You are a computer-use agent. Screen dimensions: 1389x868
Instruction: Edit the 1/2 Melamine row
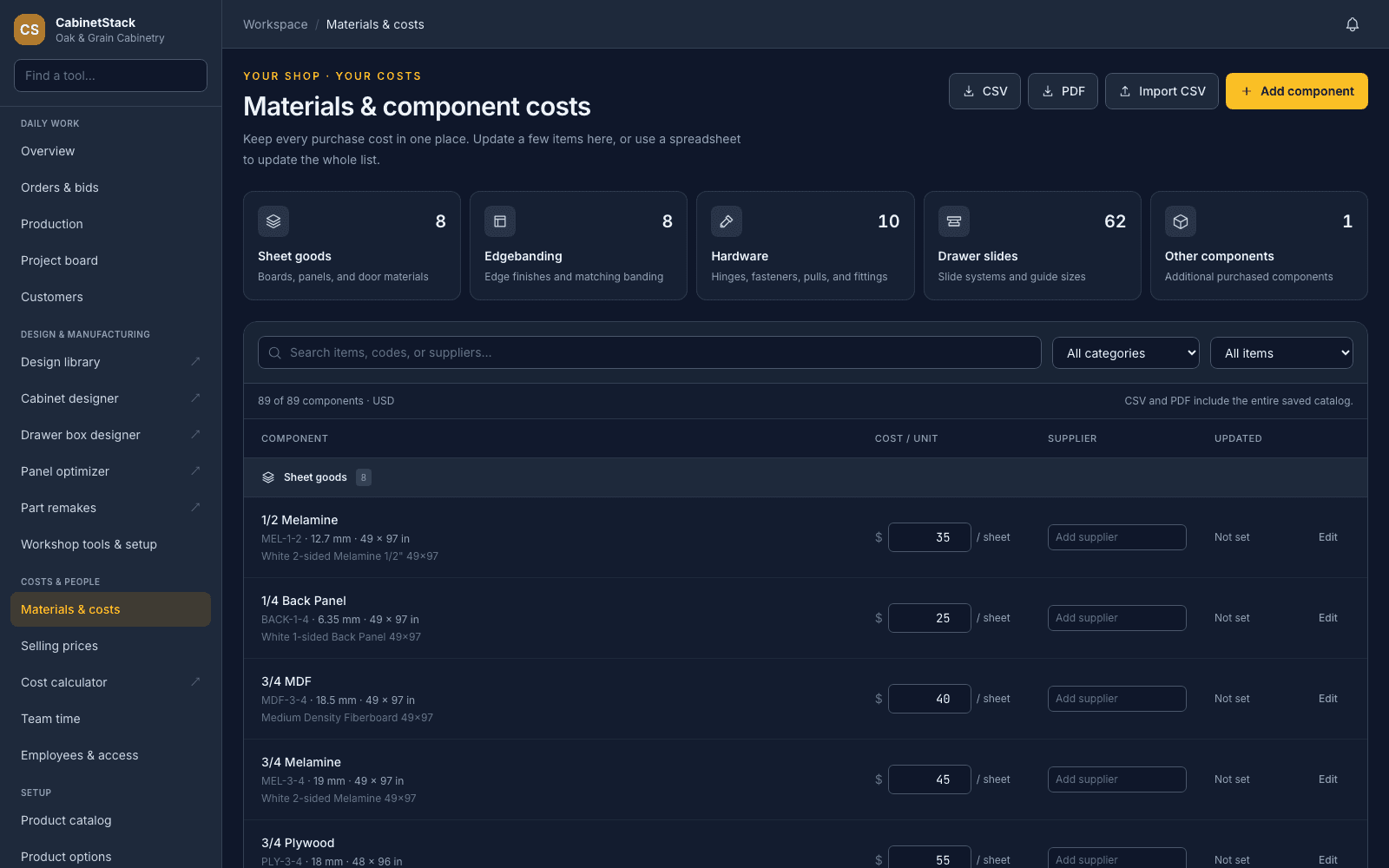click(x=1327, y=537)
